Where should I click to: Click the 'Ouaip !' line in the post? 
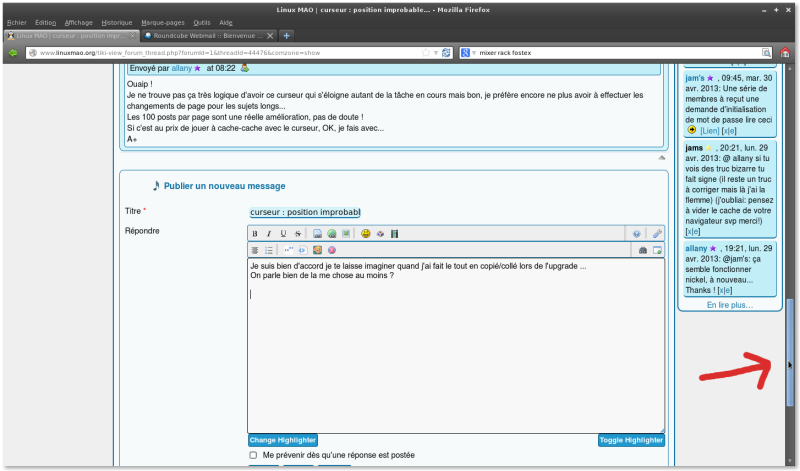point(140,84)
